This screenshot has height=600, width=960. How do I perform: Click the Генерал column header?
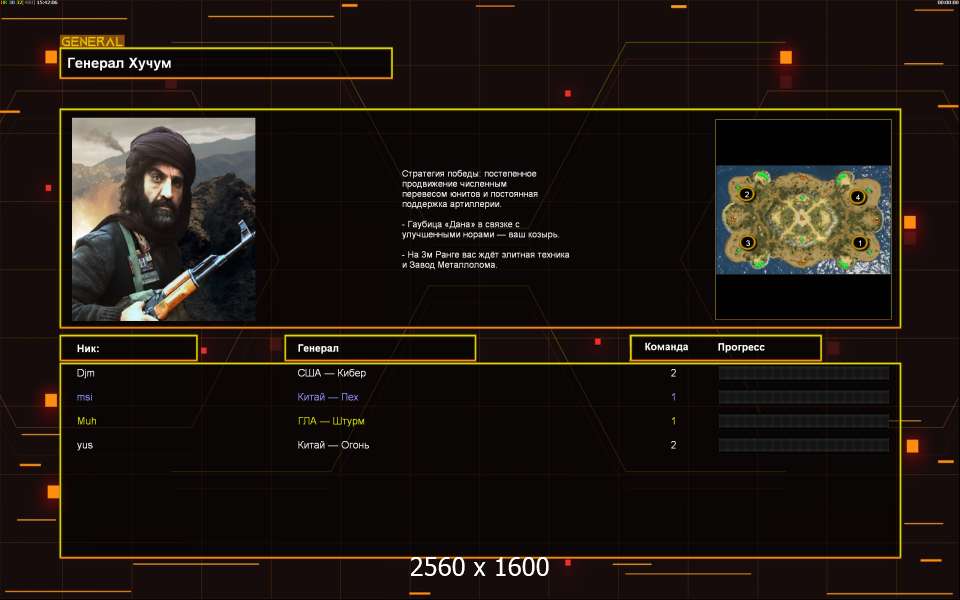click(x=380, y=348)
